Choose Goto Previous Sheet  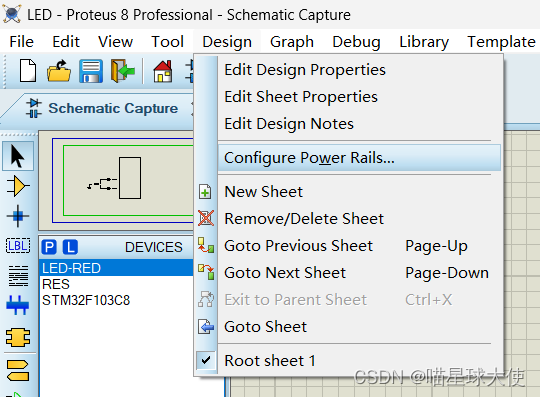click(x=348, y=246)
